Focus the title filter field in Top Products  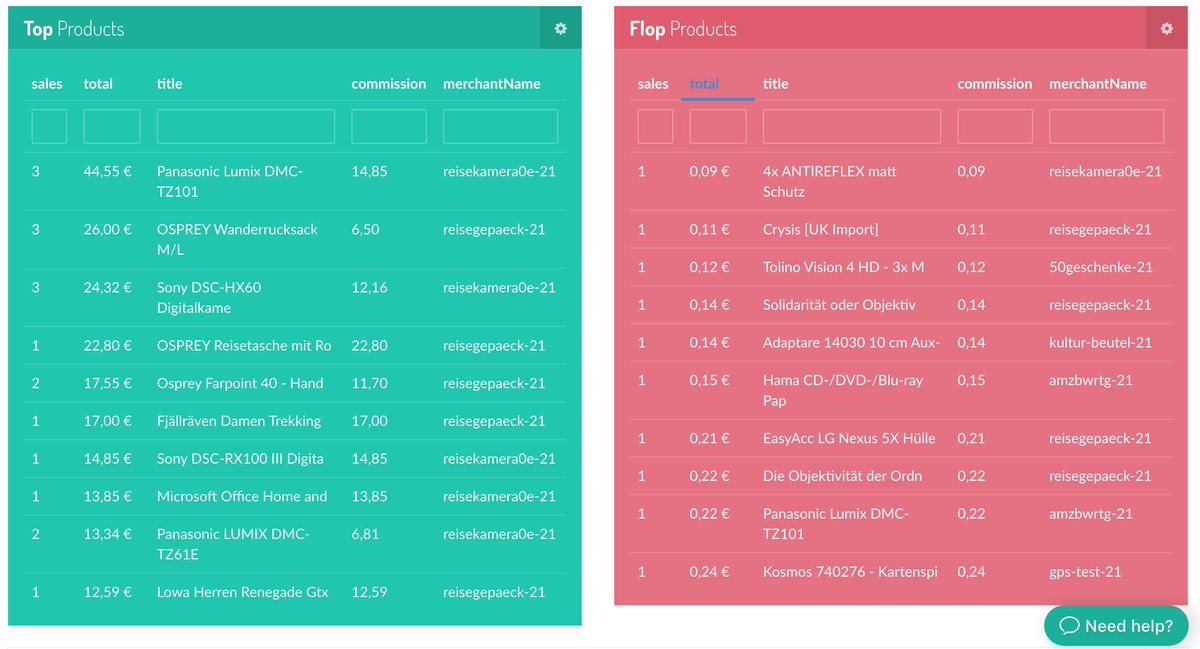coord(246,126)
